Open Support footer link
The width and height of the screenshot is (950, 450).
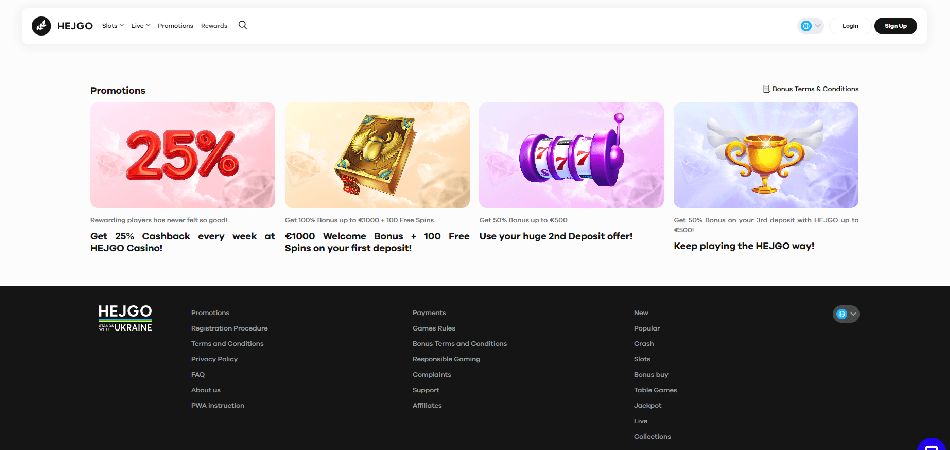click(x=425, y=390)
